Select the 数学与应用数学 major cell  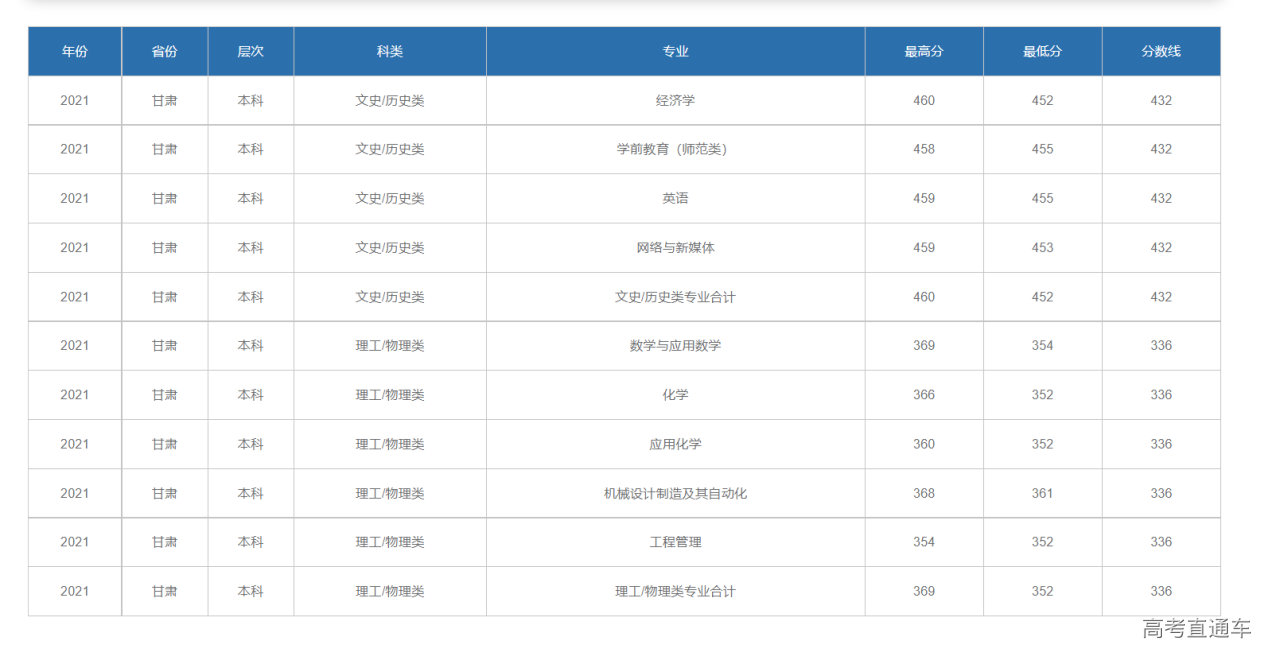pos(675,346)
